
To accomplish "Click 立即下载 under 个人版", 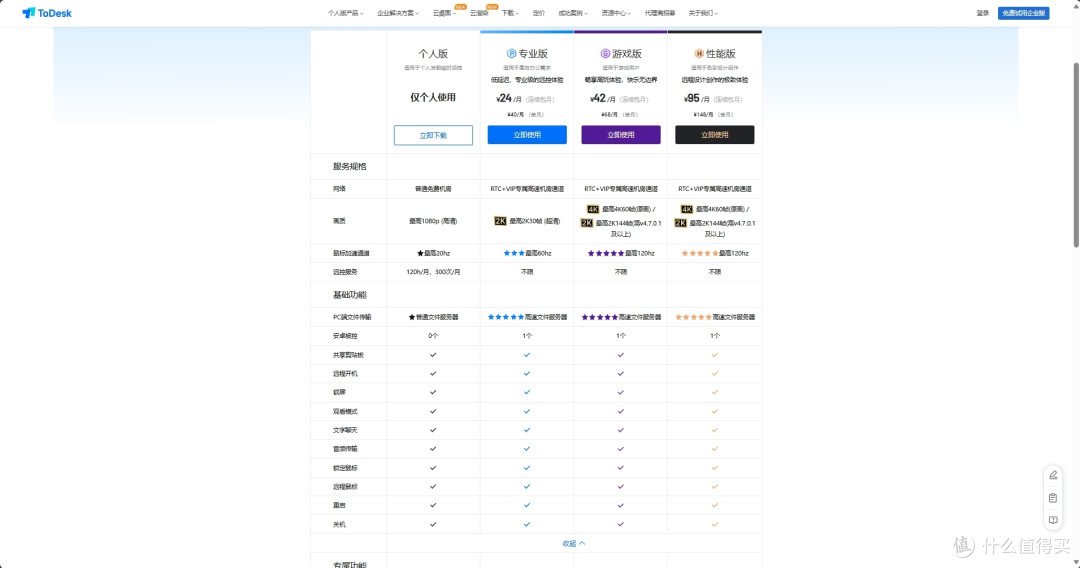I will [433, 135].
